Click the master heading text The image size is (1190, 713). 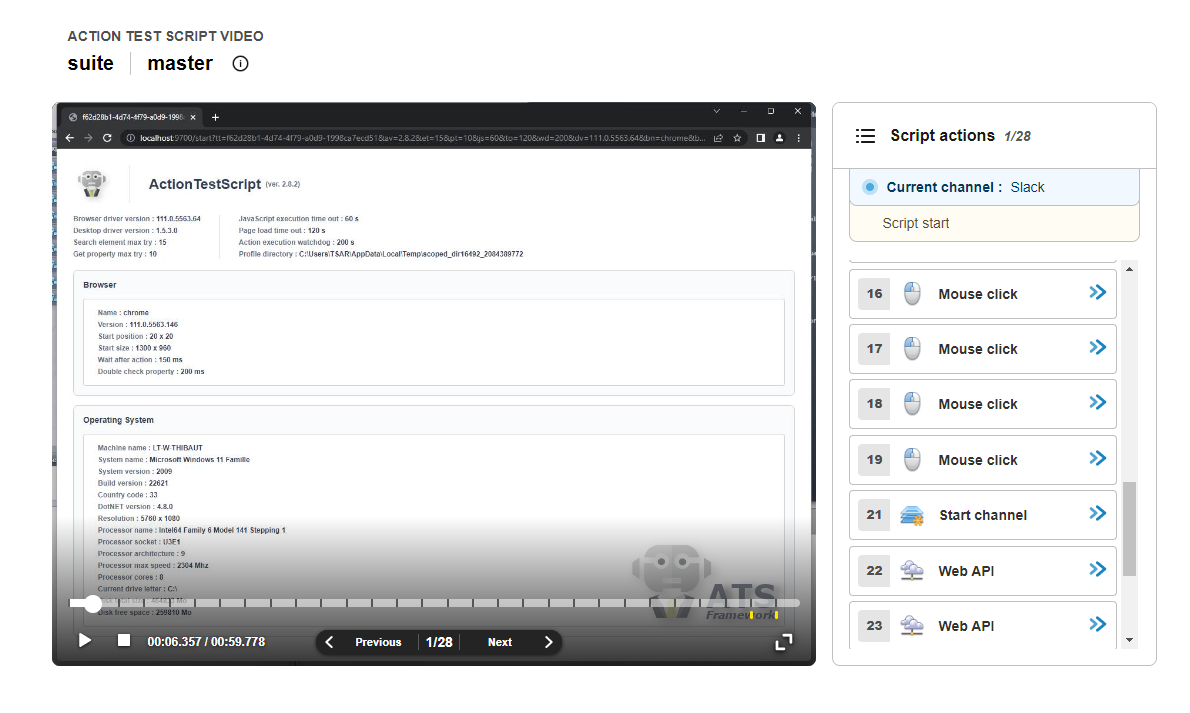point(180,63)
